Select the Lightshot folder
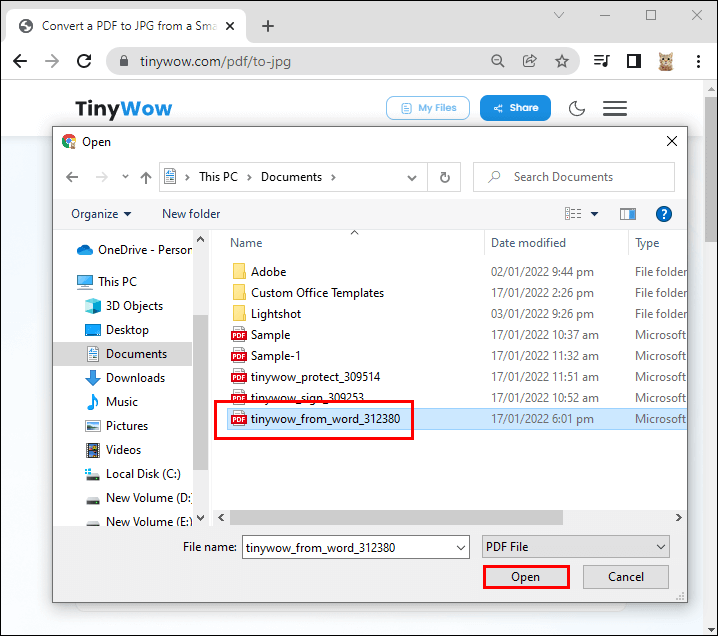 point(267,314)
